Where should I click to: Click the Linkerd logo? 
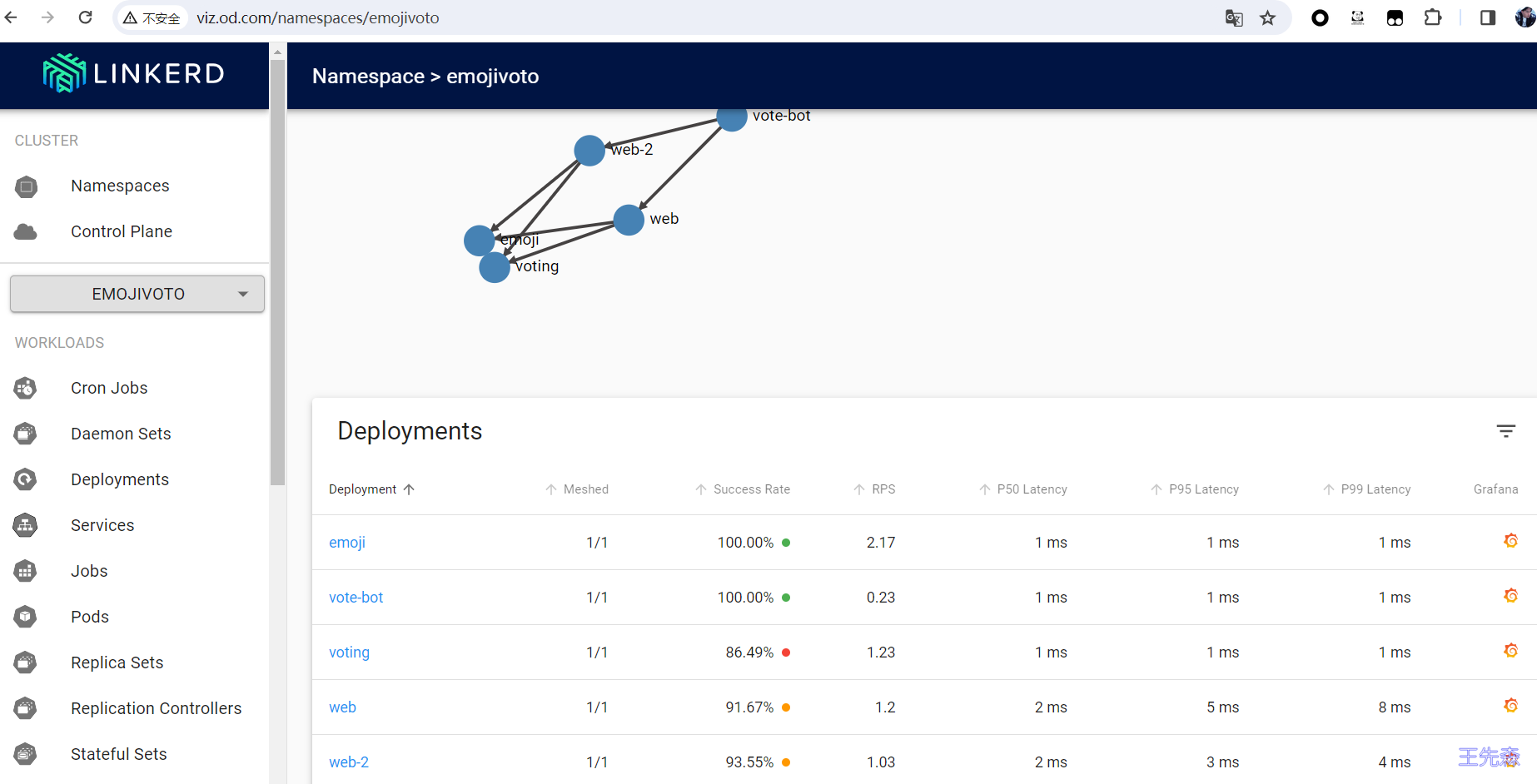(134, 74)
